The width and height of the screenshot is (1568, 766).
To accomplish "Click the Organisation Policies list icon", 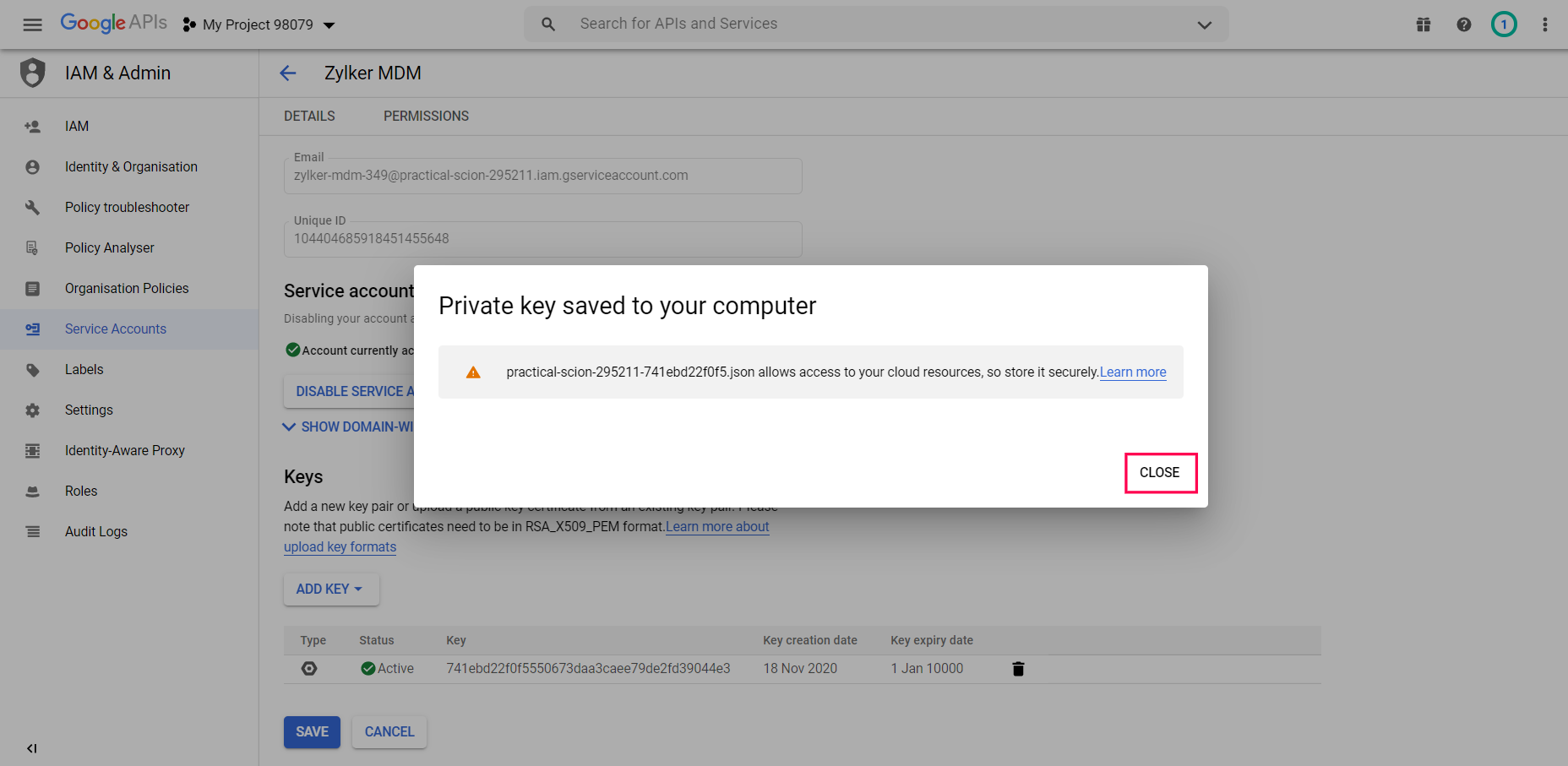I will [x=32, y=289].
